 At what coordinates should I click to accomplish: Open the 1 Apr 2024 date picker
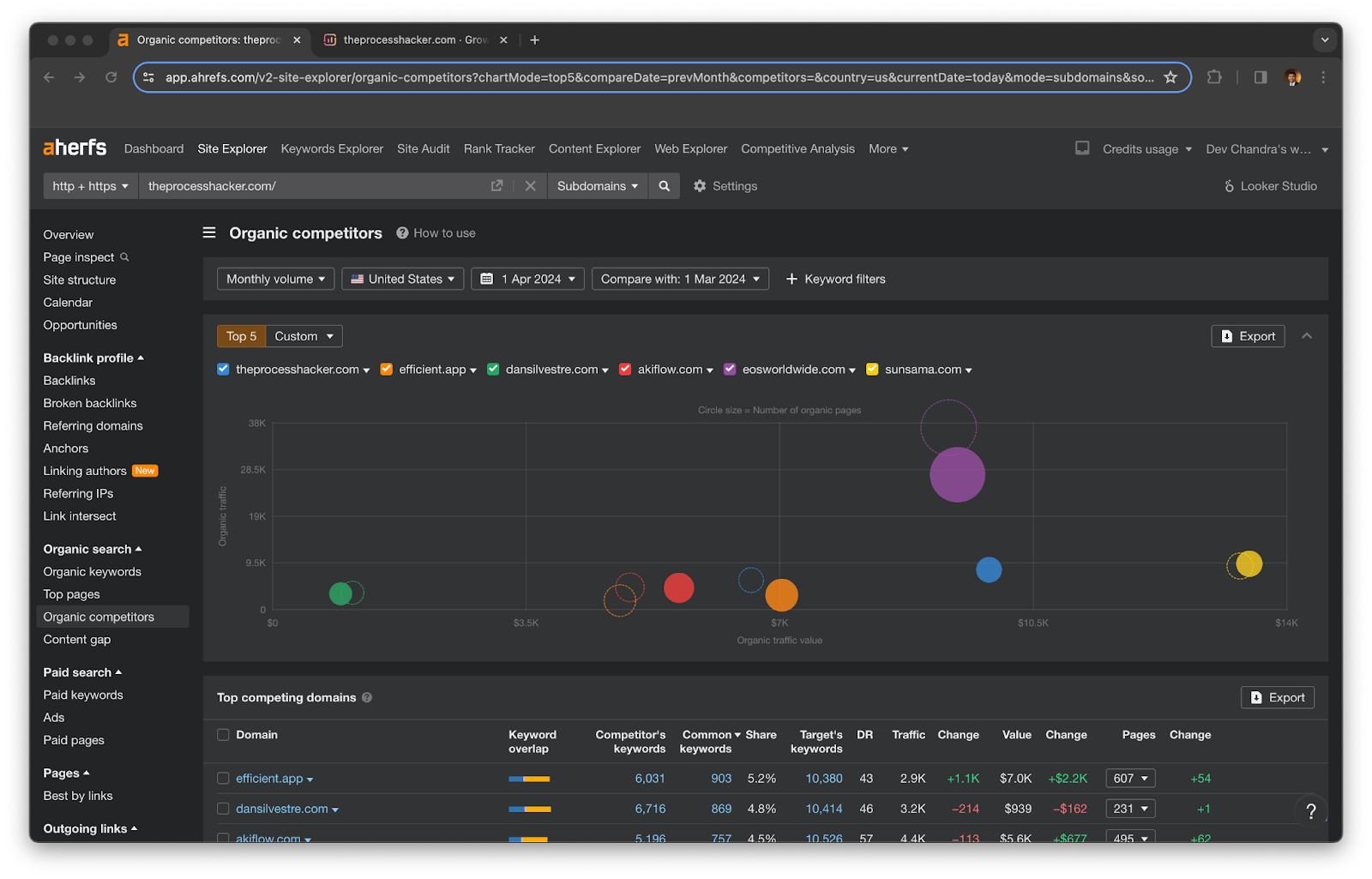[527, 279]
